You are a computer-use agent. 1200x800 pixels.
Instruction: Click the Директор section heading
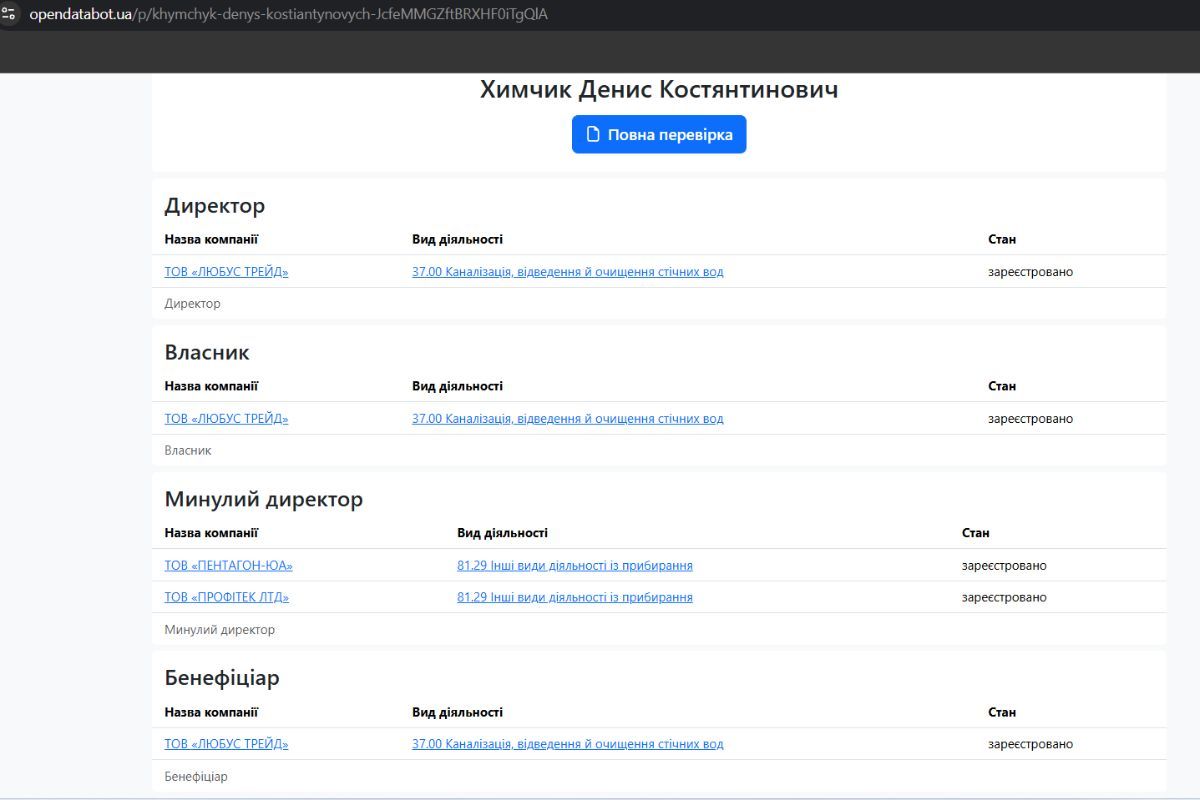pyautogui.click(x=215, y=206)
